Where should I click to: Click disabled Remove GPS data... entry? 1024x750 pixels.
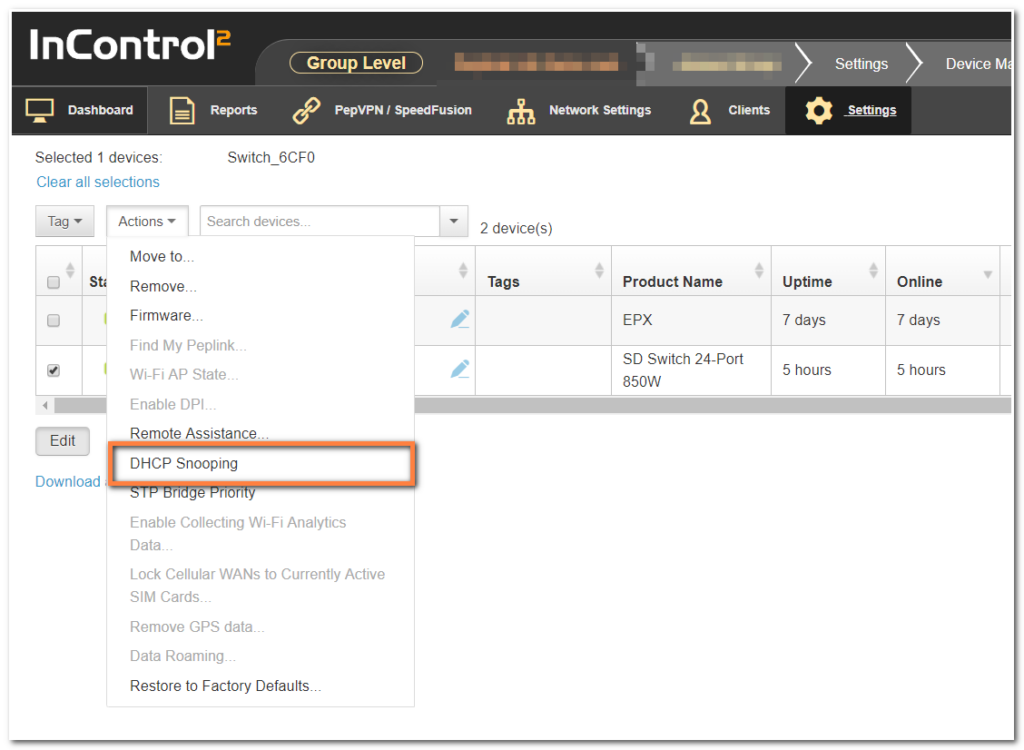tap(197, 627)
